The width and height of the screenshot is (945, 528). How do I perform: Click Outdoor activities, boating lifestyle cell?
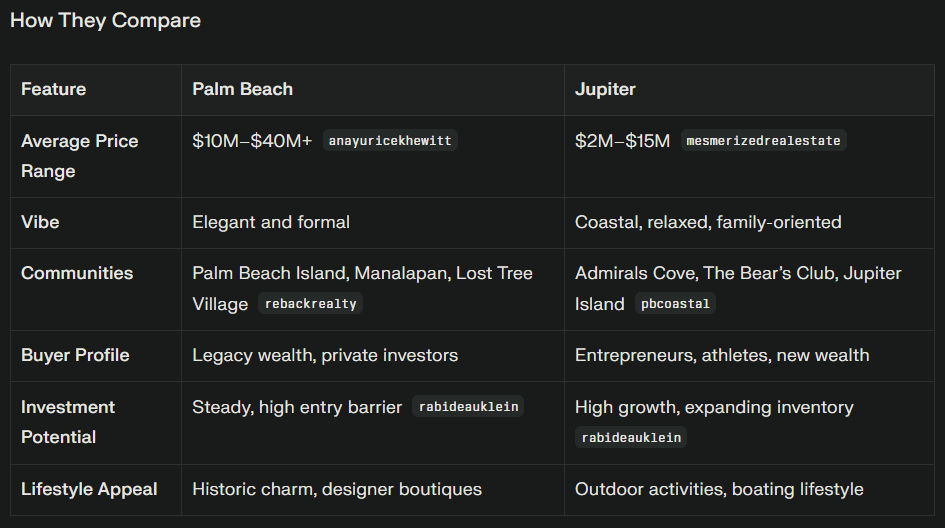[x=719, y=489]
